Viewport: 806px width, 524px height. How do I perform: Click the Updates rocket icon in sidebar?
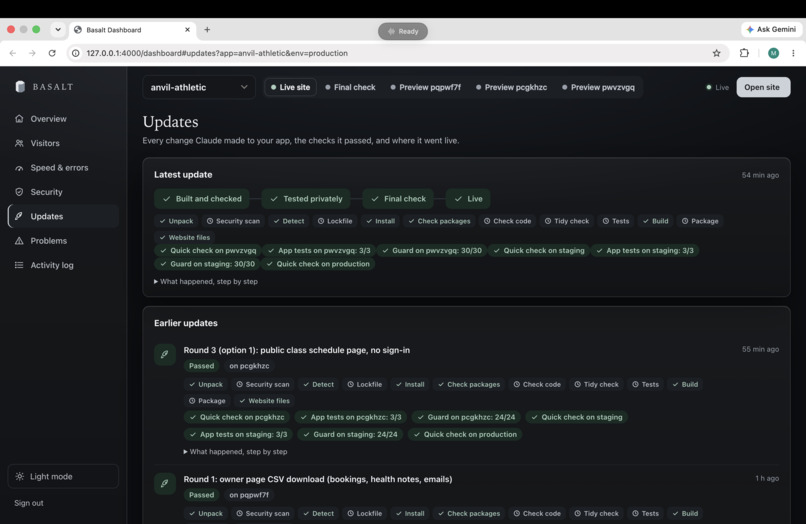coord(19,216)
